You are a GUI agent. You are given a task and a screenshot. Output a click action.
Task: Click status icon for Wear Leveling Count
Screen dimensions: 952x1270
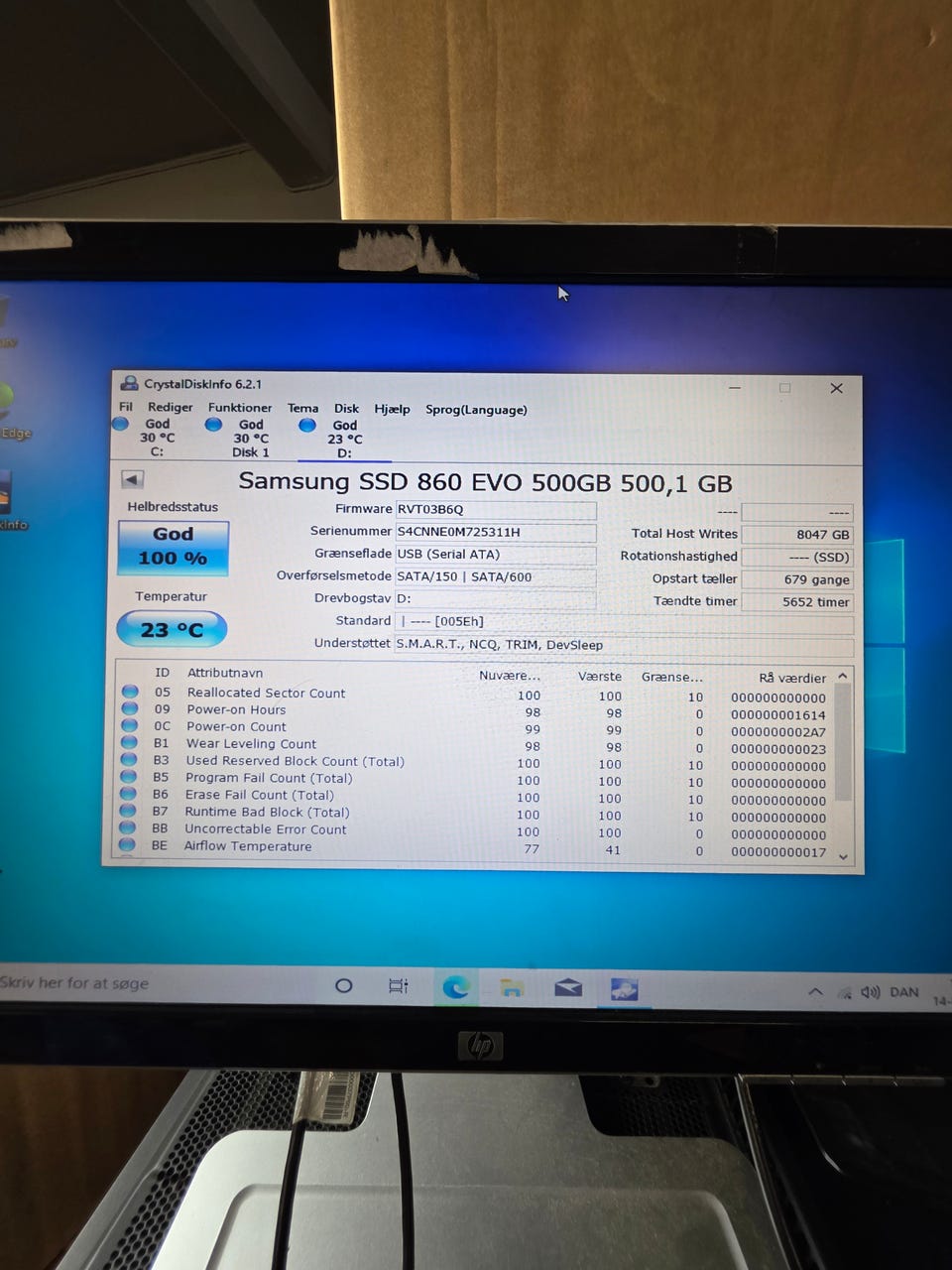(129, 743)
